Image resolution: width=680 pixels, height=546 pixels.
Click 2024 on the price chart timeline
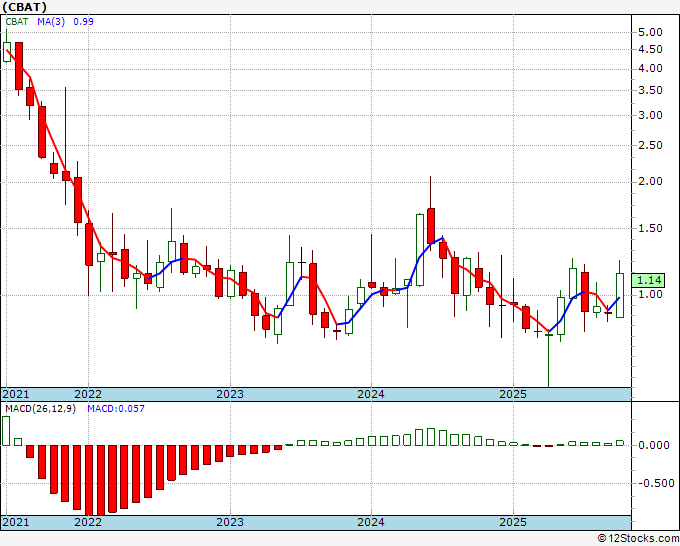(371, 394)
